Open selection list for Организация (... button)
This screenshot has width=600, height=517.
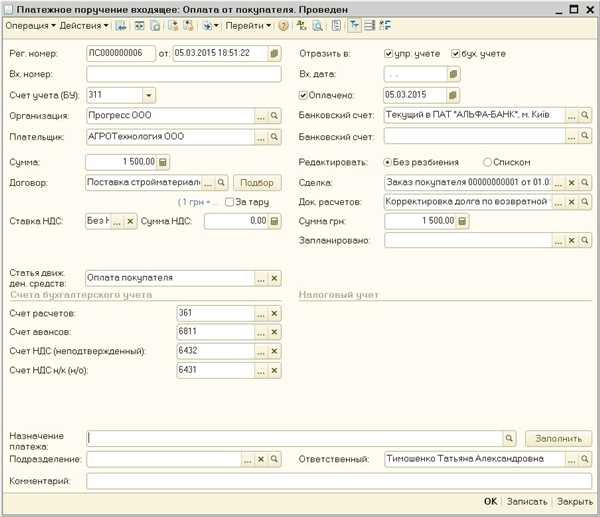click(261, 116)
